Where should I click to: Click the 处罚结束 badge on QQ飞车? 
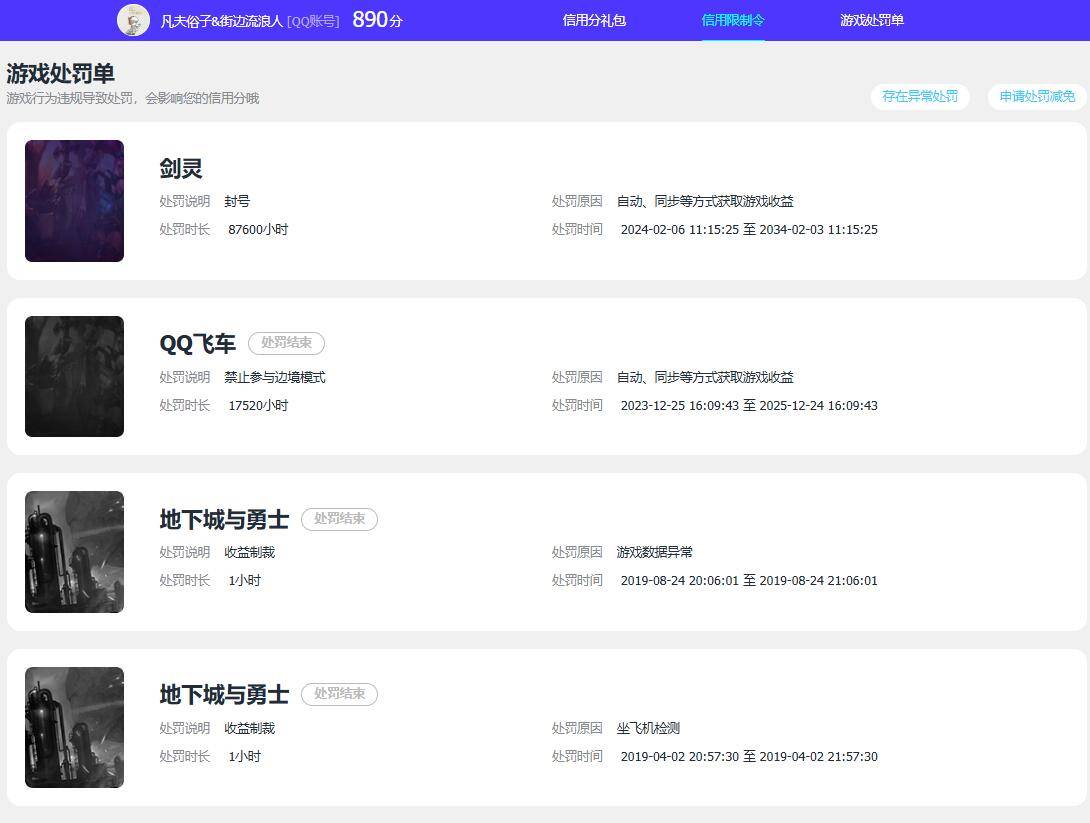coord(286,343)
